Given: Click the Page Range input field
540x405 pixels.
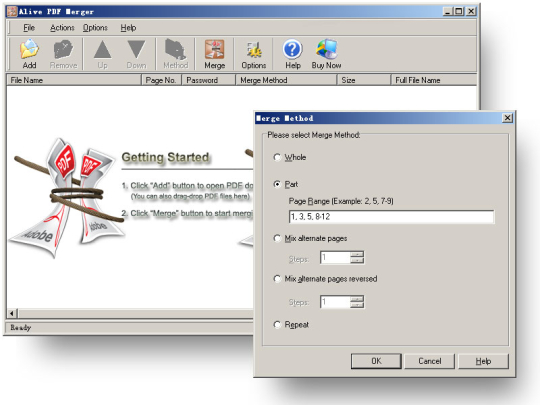Looking at the screenshot, I should pyautogui.click(x=391, y=217).
